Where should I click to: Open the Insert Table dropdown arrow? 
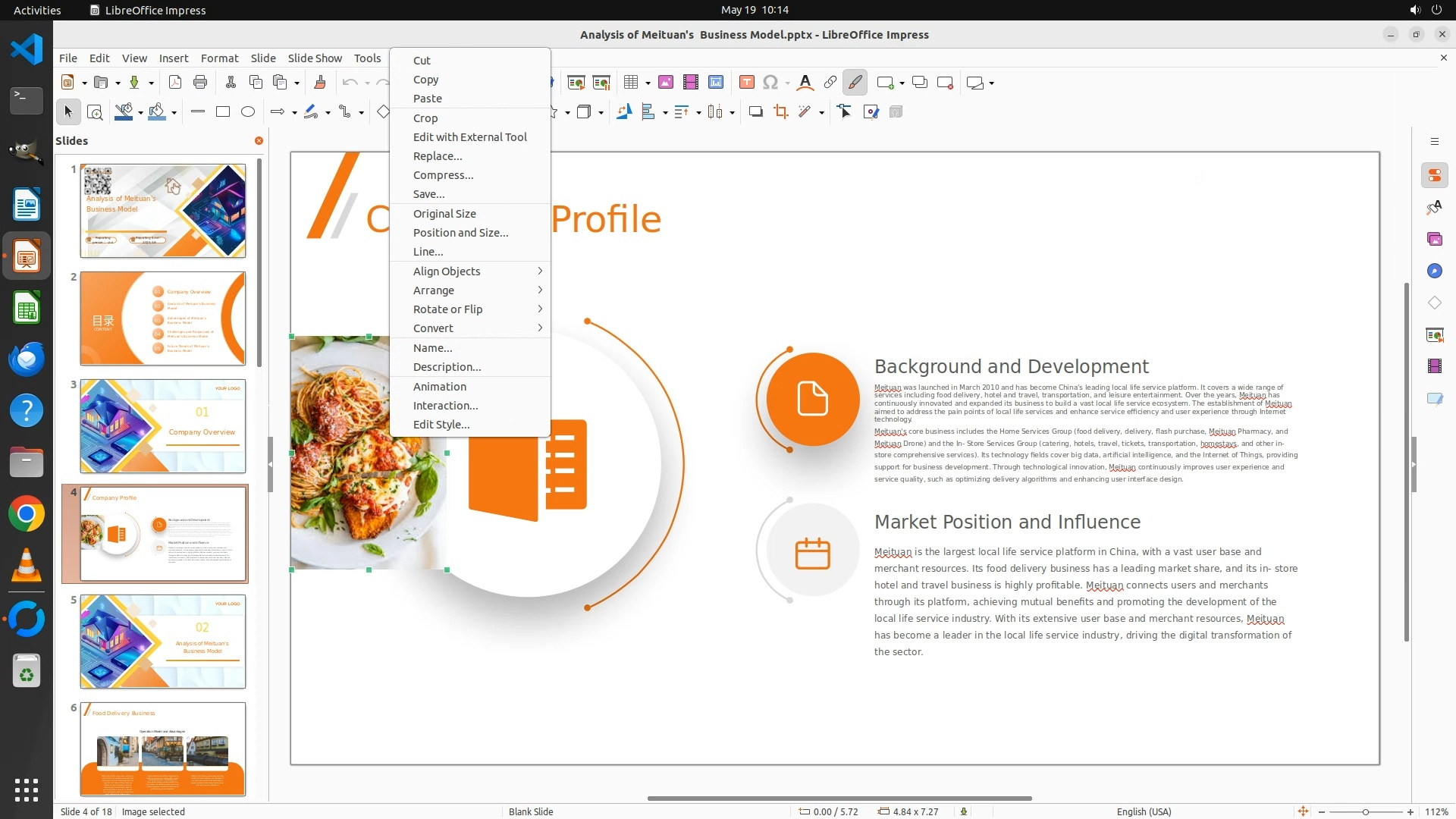[648, 83]
